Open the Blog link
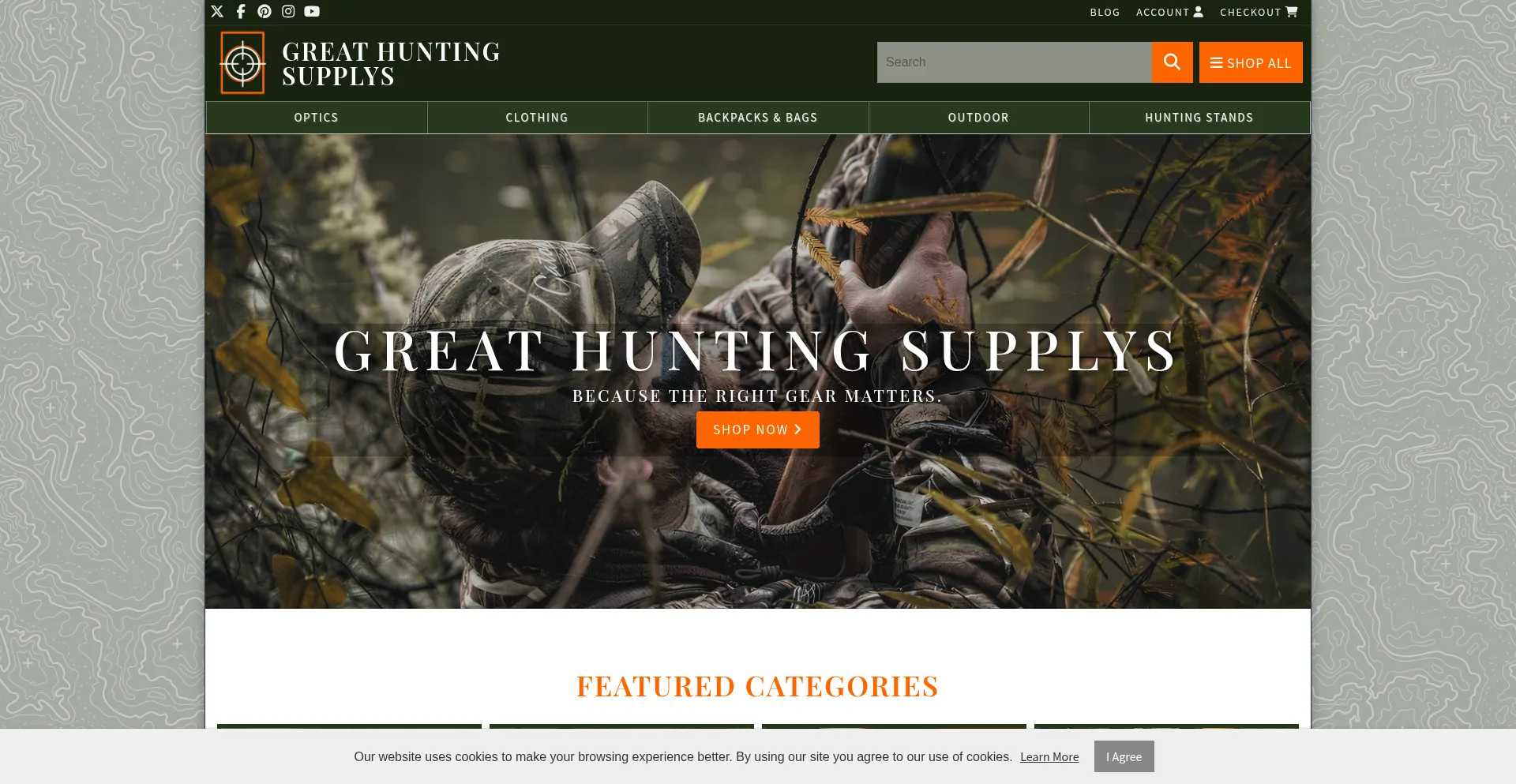 [1105, 12]
